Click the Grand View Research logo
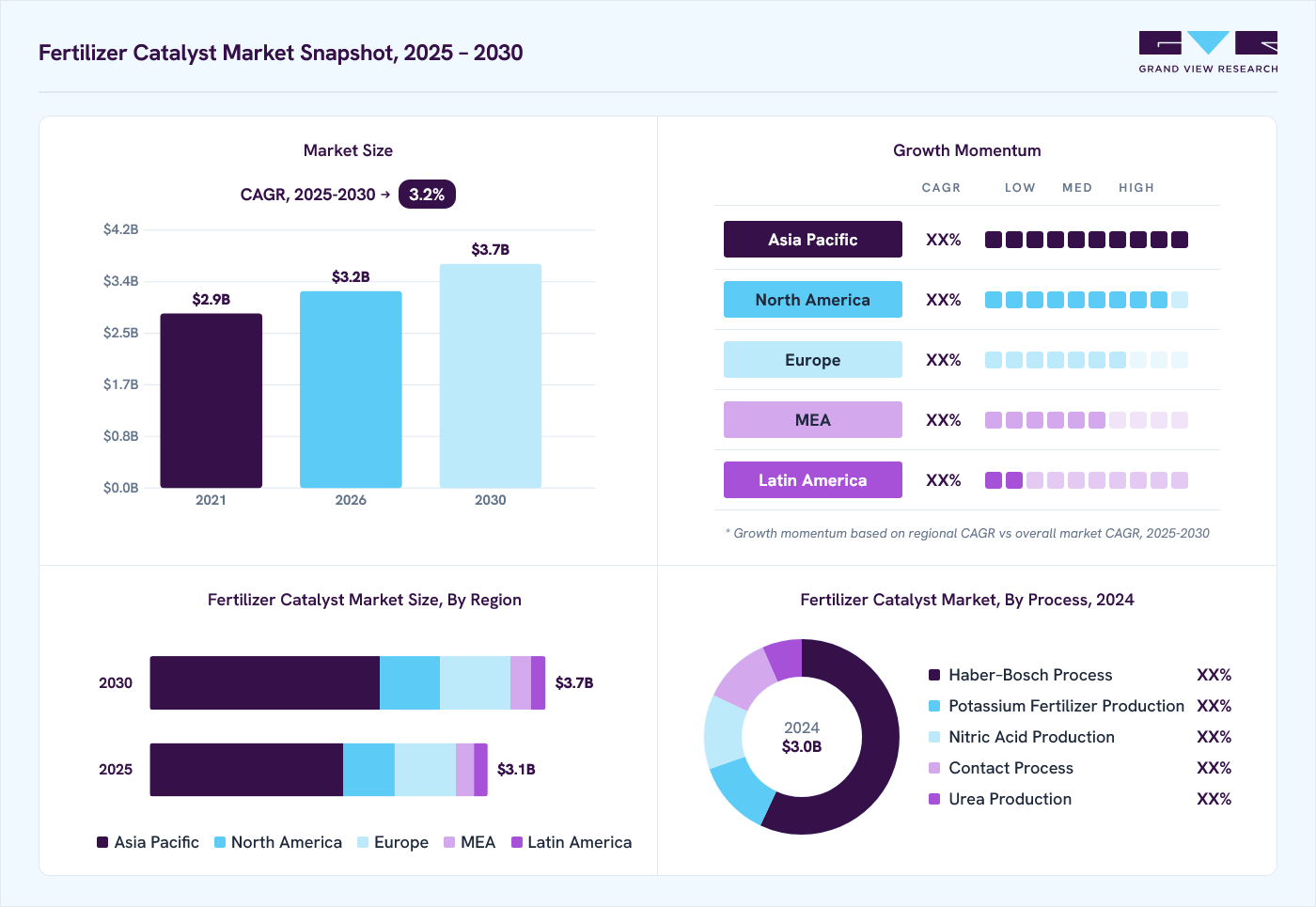The image size is (1316, 907). click(x=1208, y=52)
